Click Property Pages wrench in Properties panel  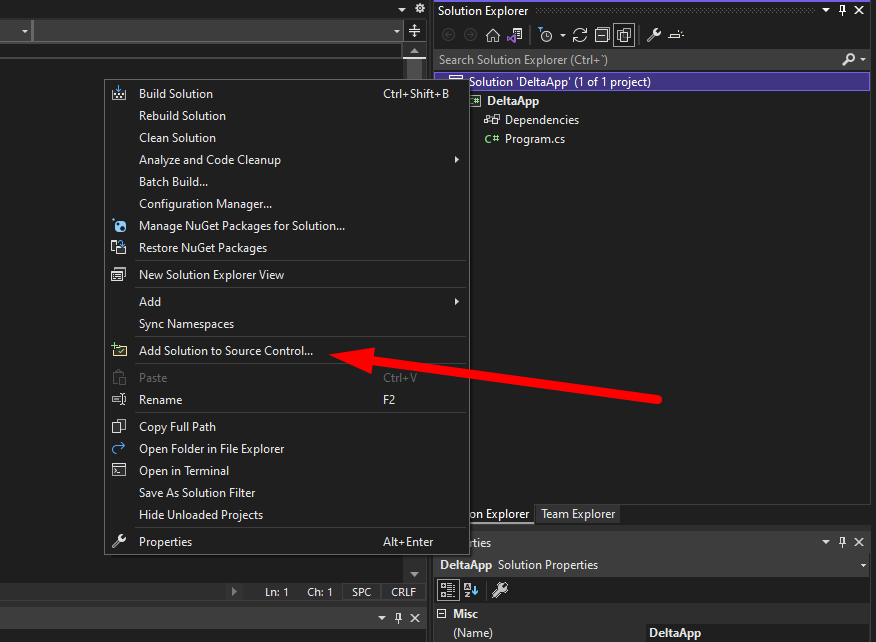pos(500,590)
